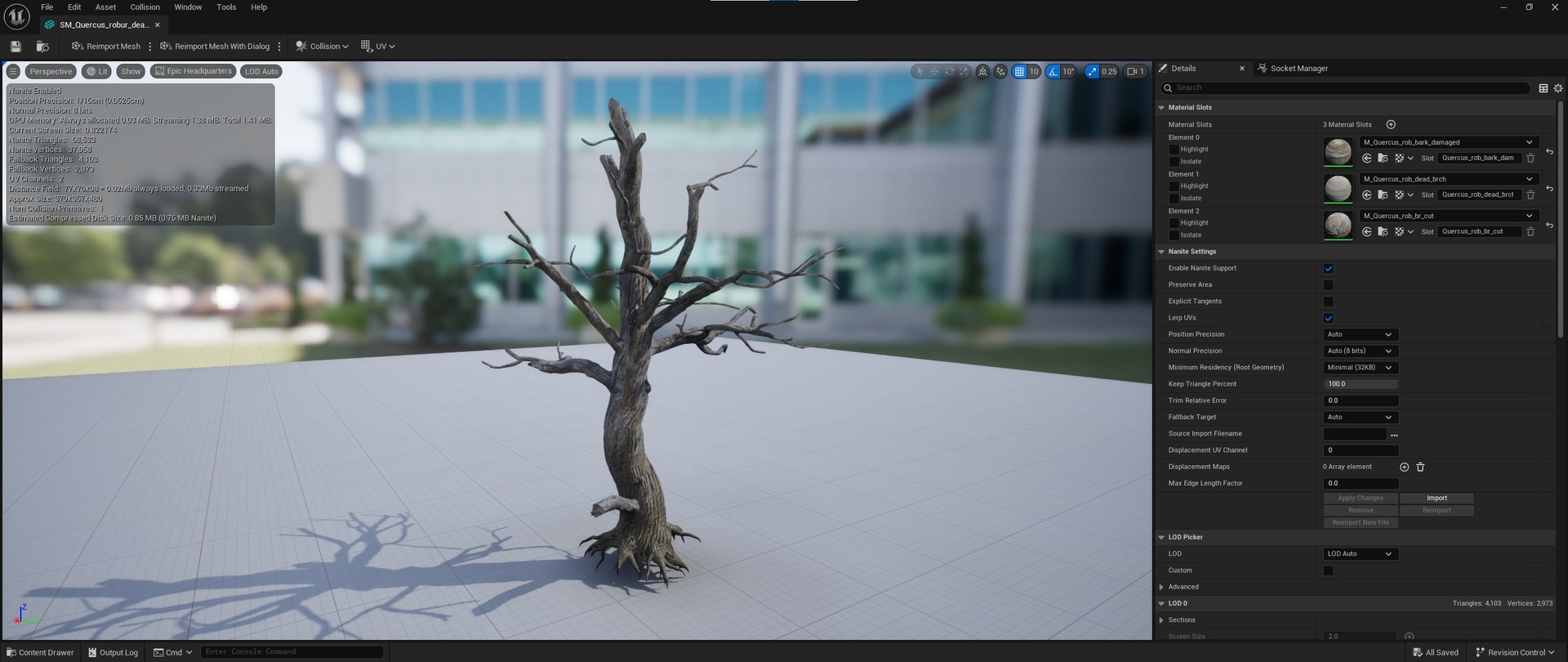Viewport: 1568px width, 662px height.
Task: Enable Preserve Area checkbox
Action: (x=1328, y=285)
